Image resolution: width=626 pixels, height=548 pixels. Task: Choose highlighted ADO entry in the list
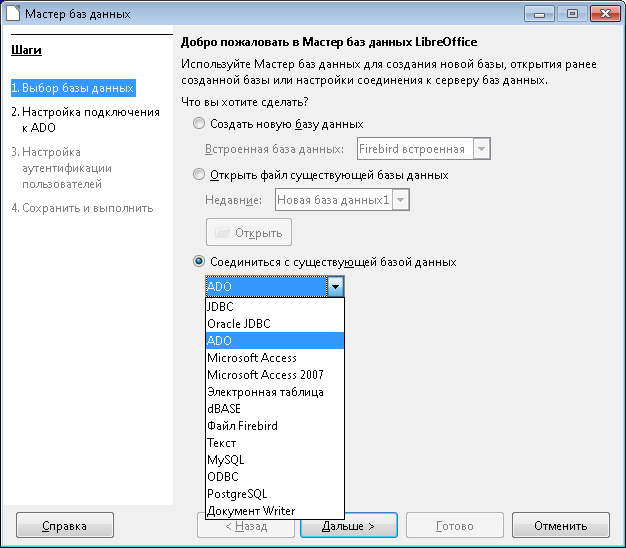(x=275, y=340)
